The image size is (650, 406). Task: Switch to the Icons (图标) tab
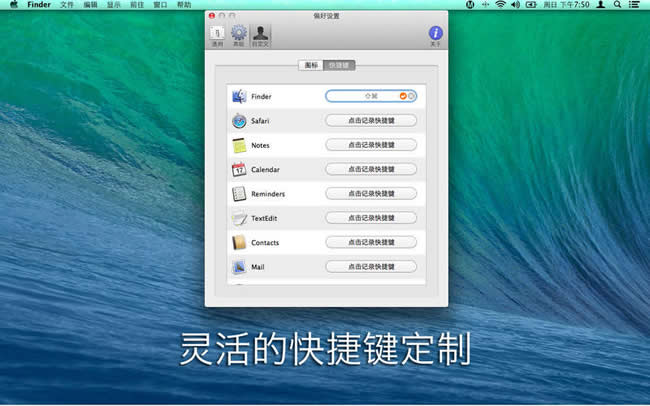click(x=311, y=65)
